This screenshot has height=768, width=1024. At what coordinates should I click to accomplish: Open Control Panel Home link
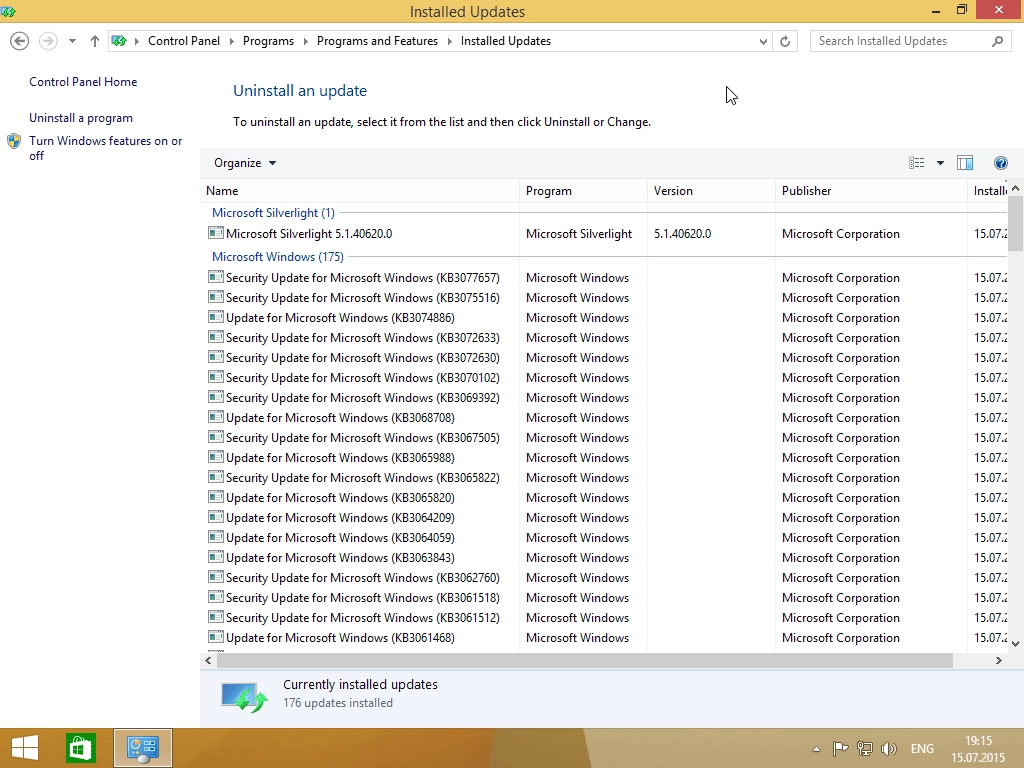(x=83, y=82)
